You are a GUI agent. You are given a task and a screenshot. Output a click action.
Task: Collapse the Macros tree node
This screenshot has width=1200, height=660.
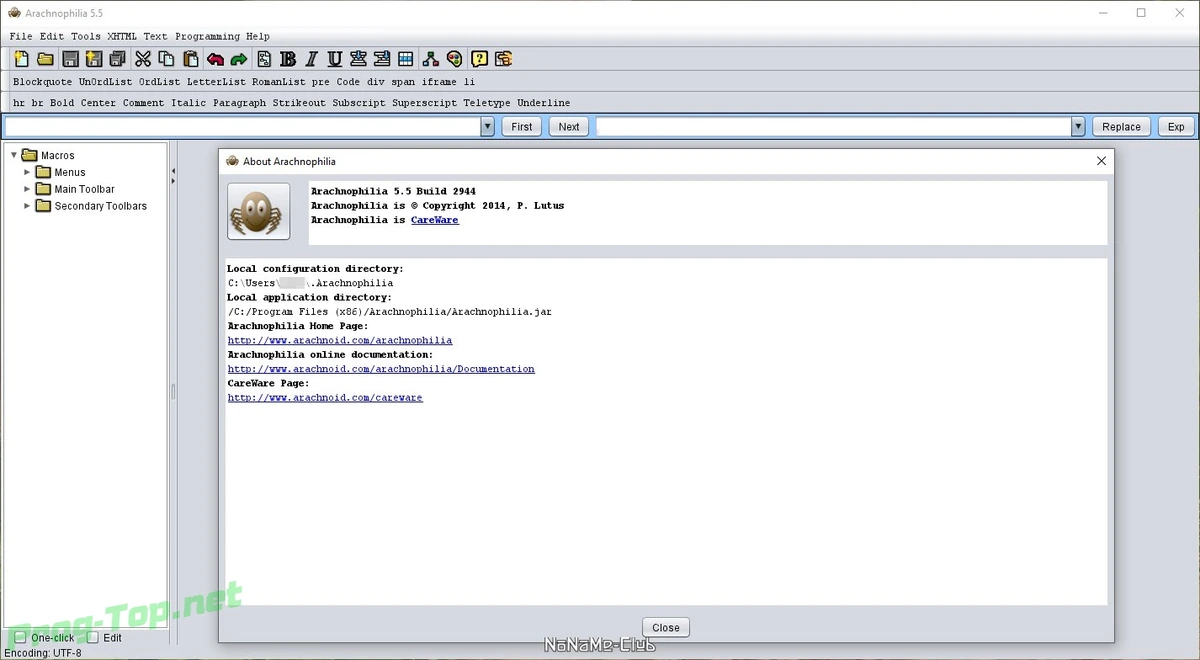coord(14,155)
